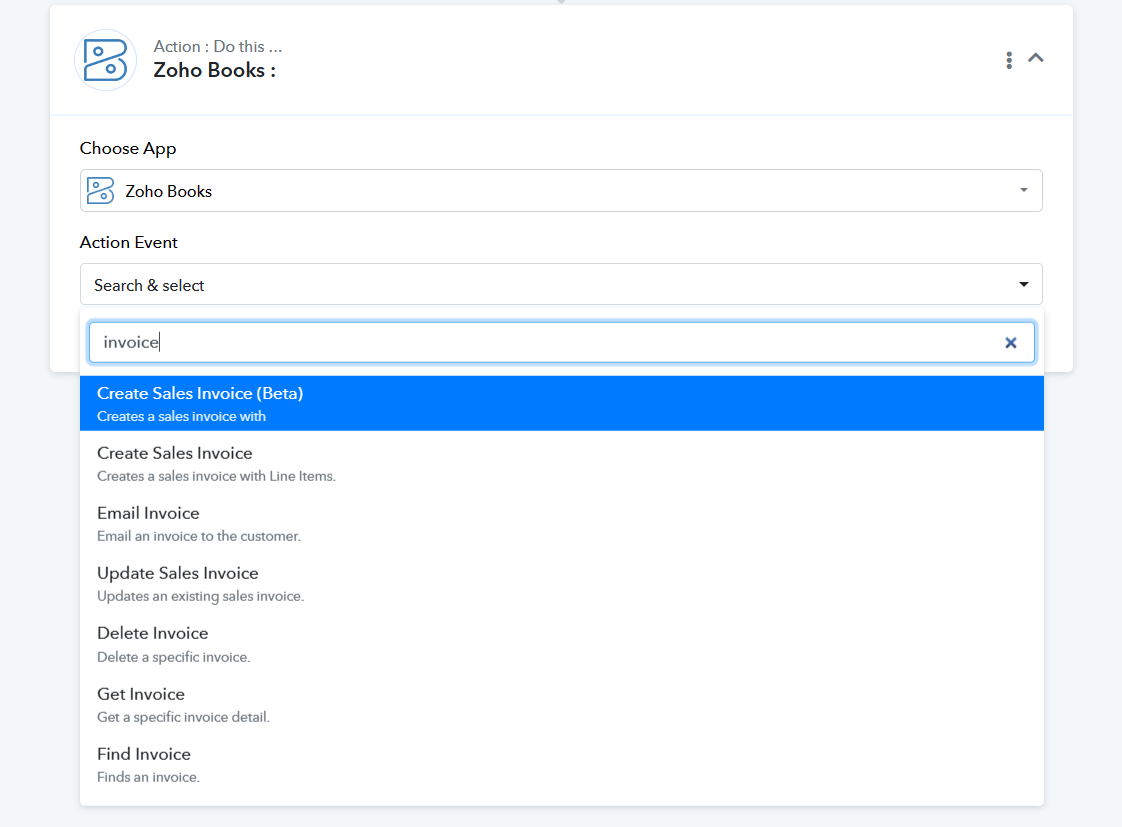Click into the invoice search field
The image size is (1122, 827).
pyautogui.click(x=561, y=342)
